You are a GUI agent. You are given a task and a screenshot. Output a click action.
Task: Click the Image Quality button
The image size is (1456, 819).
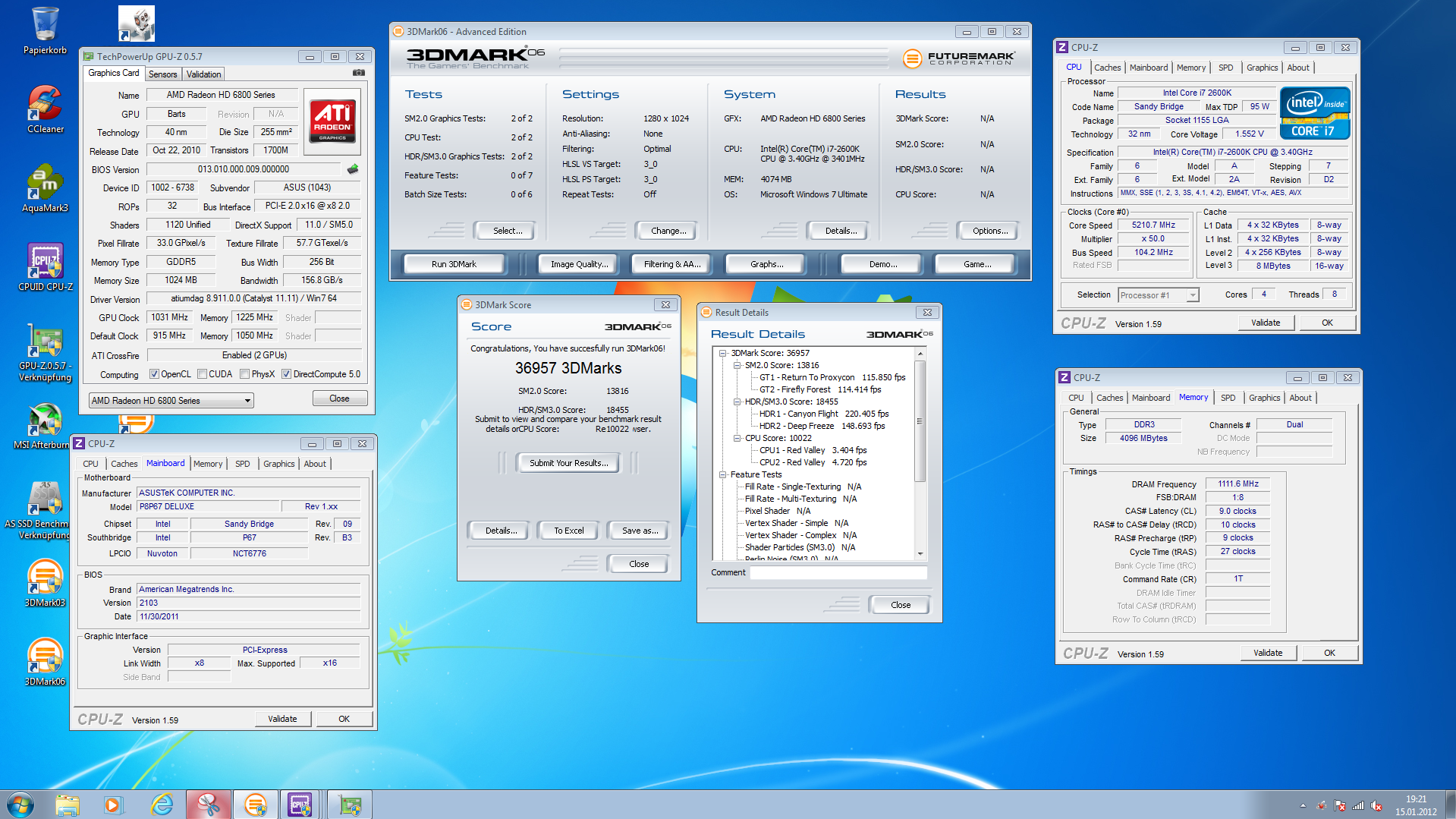pos(579,264)
